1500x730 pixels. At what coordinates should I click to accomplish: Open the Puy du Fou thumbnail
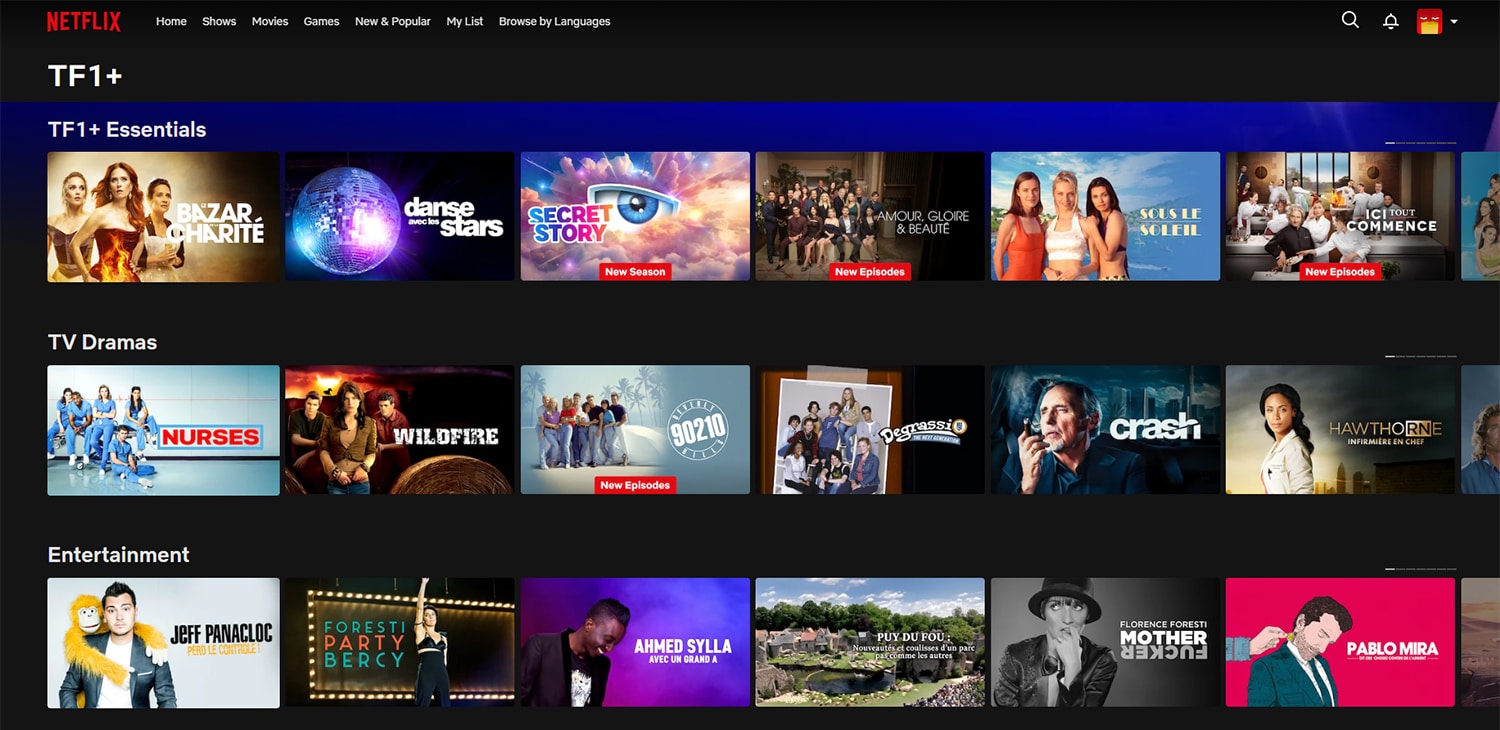tap(870, 643)
